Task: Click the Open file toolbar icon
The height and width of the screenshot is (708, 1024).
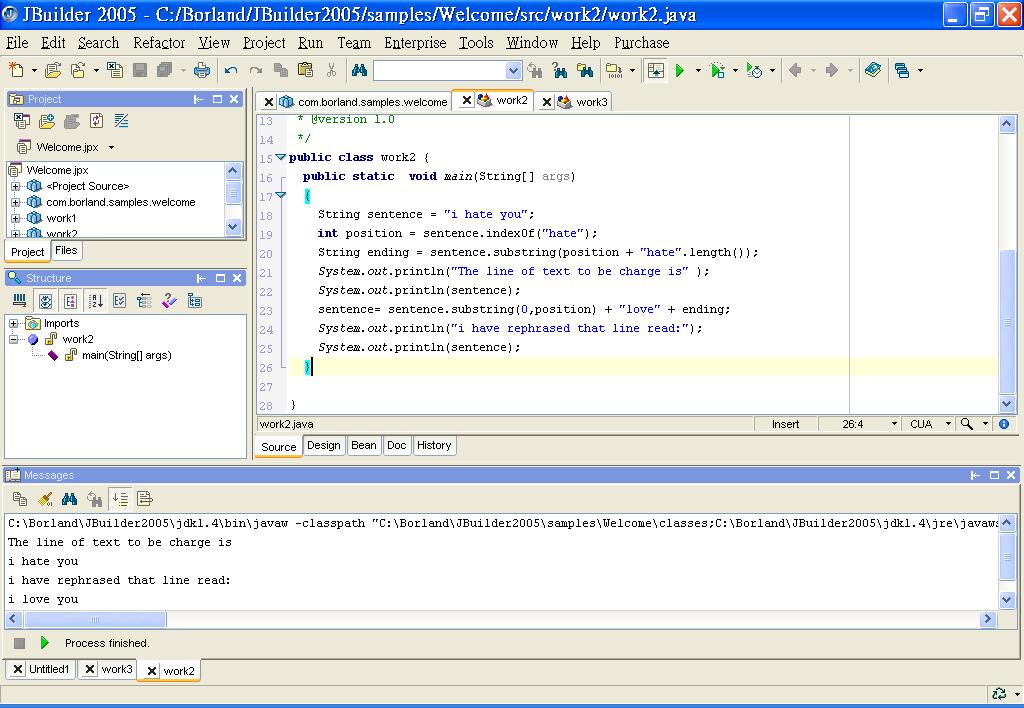Action: tap(53, 70)
